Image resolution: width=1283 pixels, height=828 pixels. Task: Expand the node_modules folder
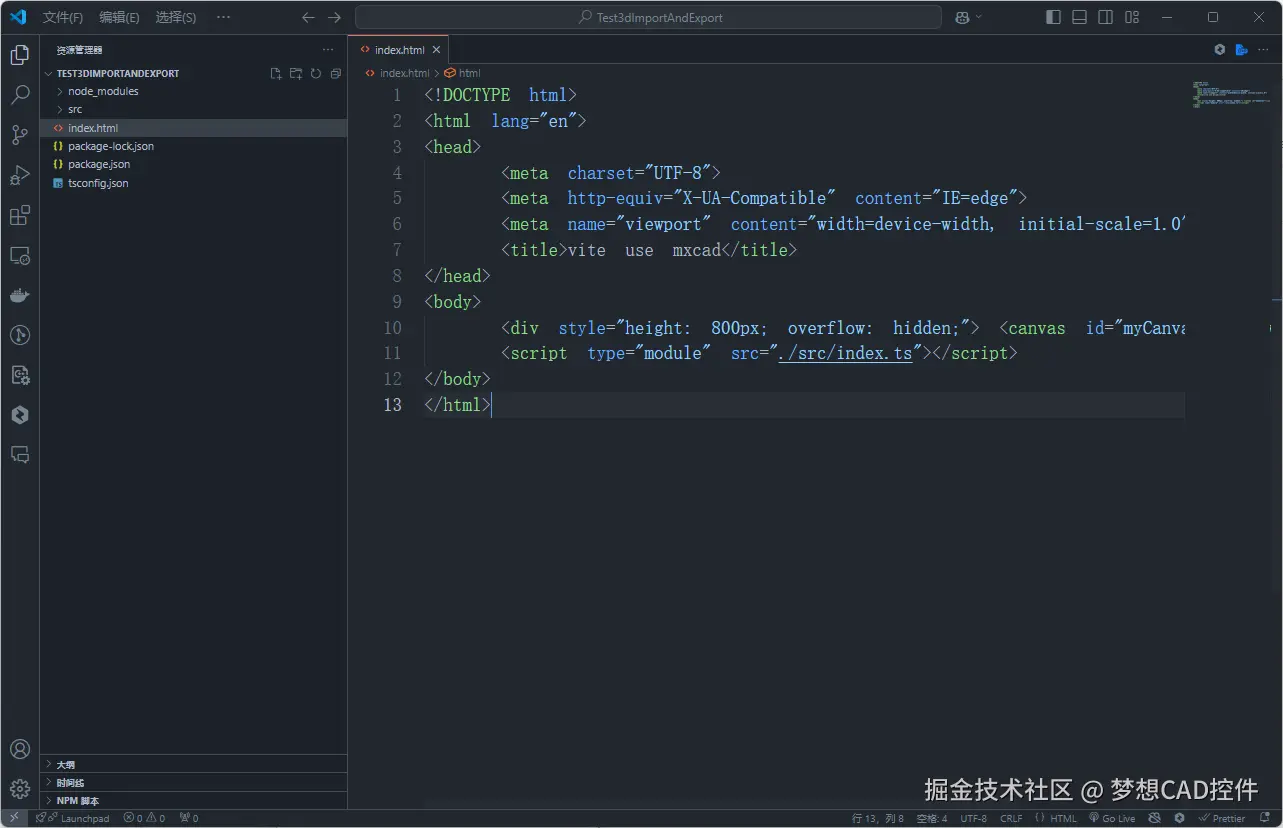point(193,91)
